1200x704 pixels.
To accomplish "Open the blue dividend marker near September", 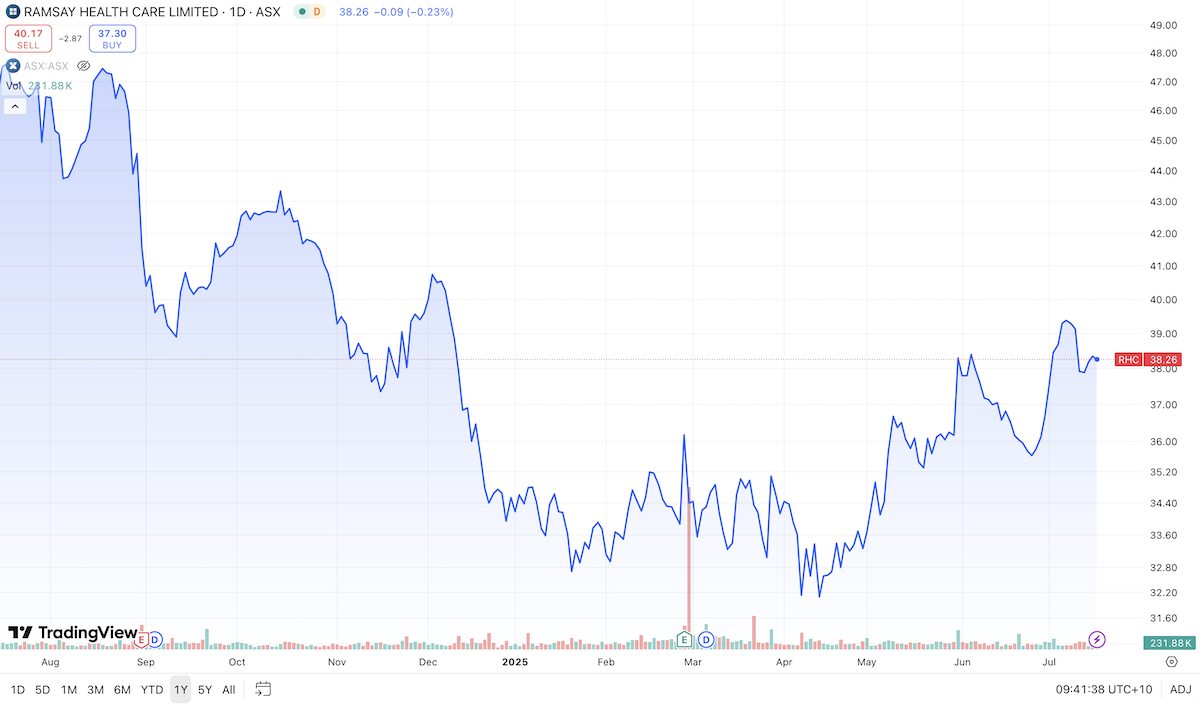I will [155, 639].
